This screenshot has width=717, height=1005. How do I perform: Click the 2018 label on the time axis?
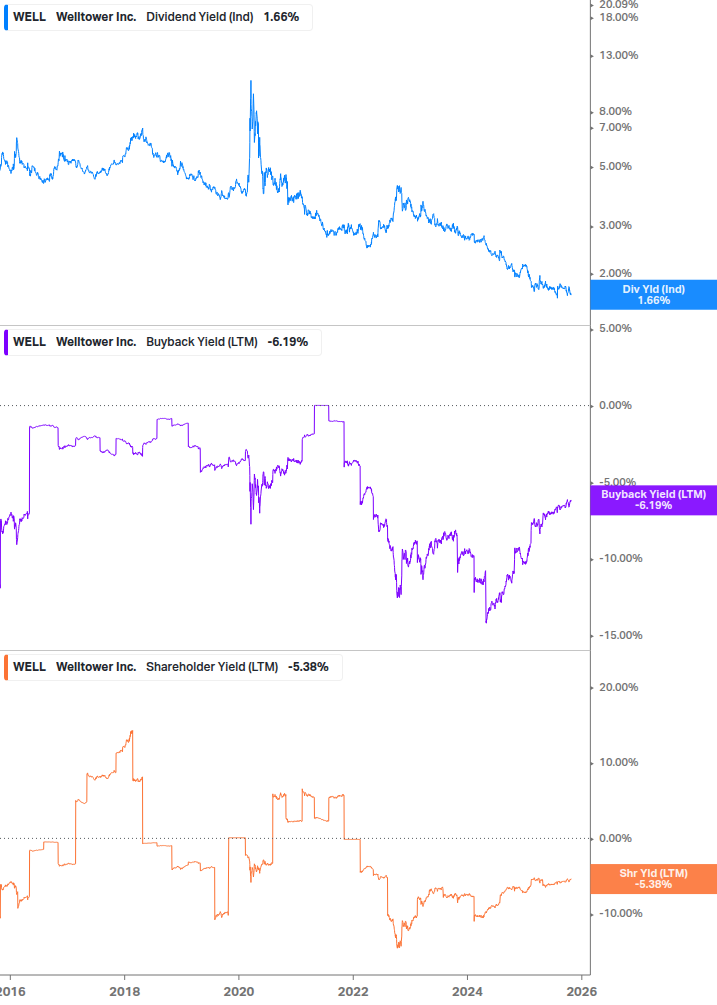[124, 991]
